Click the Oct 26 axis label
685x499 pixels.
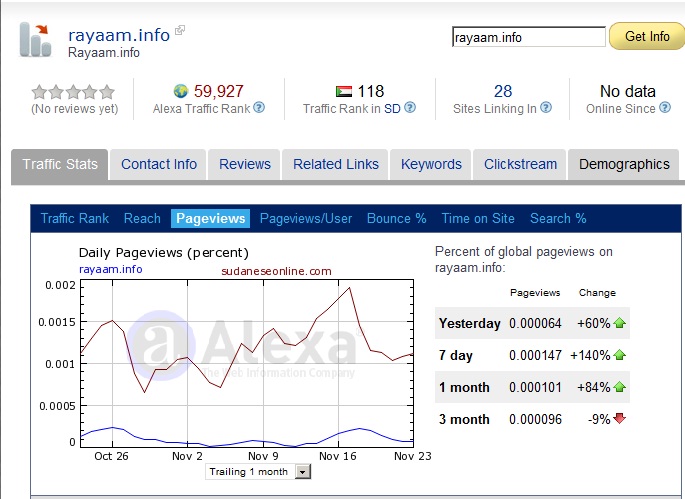click(x=111, y=456)
